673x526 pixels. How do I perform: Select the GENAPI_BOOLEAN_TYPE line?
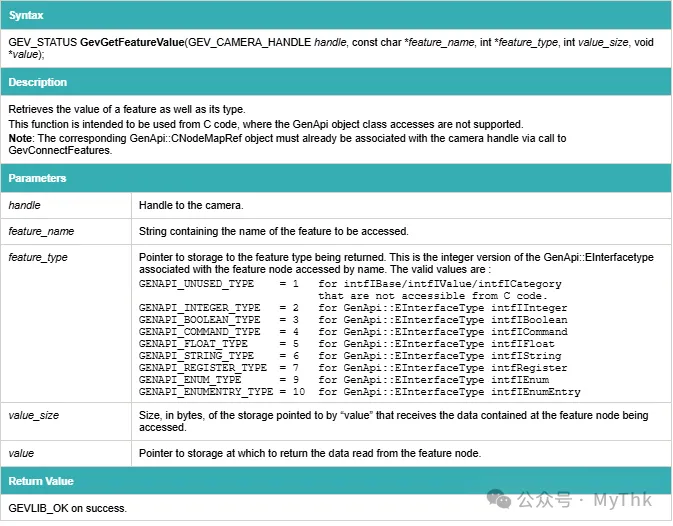[353, 320]
